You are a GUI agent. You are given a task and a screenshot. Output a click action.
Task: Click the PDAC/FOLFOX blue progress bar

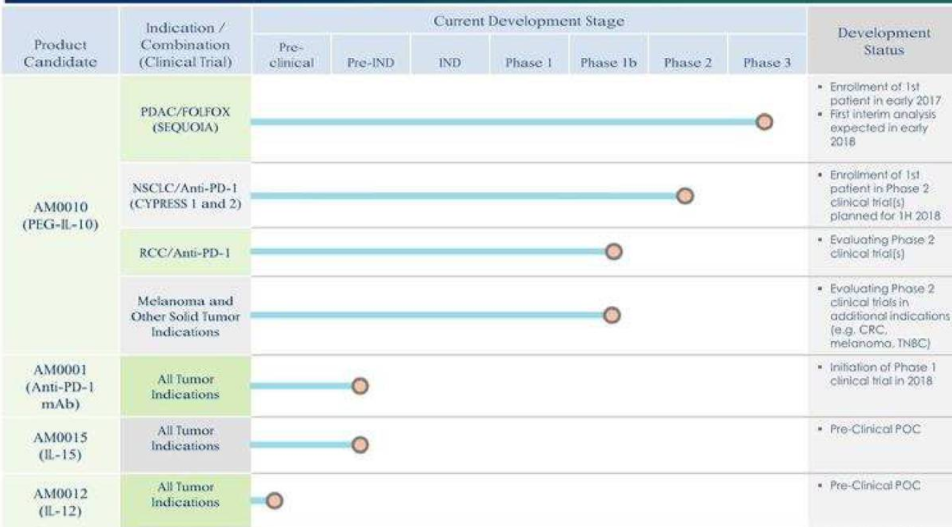[500, 122]
